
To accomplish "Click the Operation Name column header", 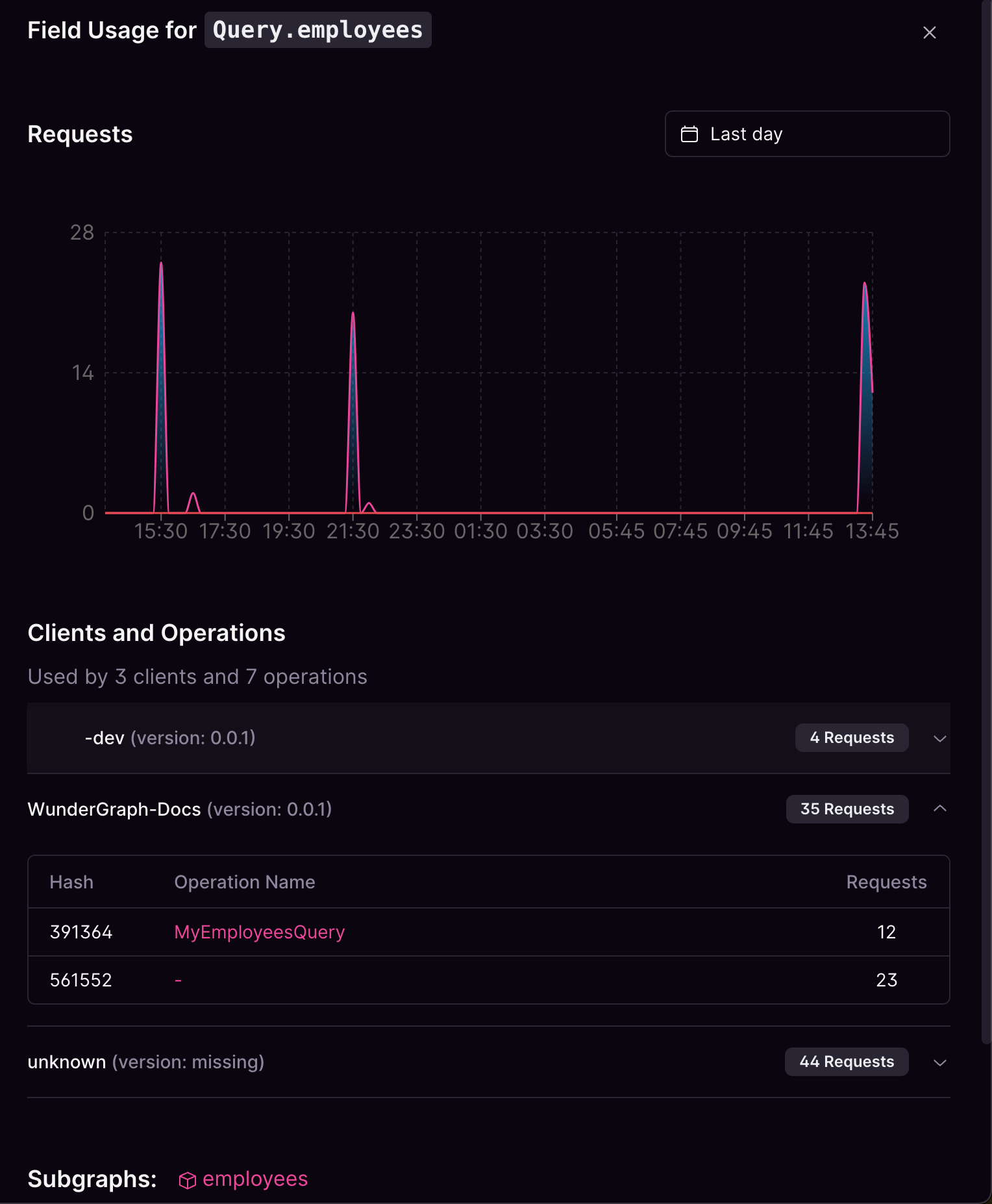I will tap(245, 882).
